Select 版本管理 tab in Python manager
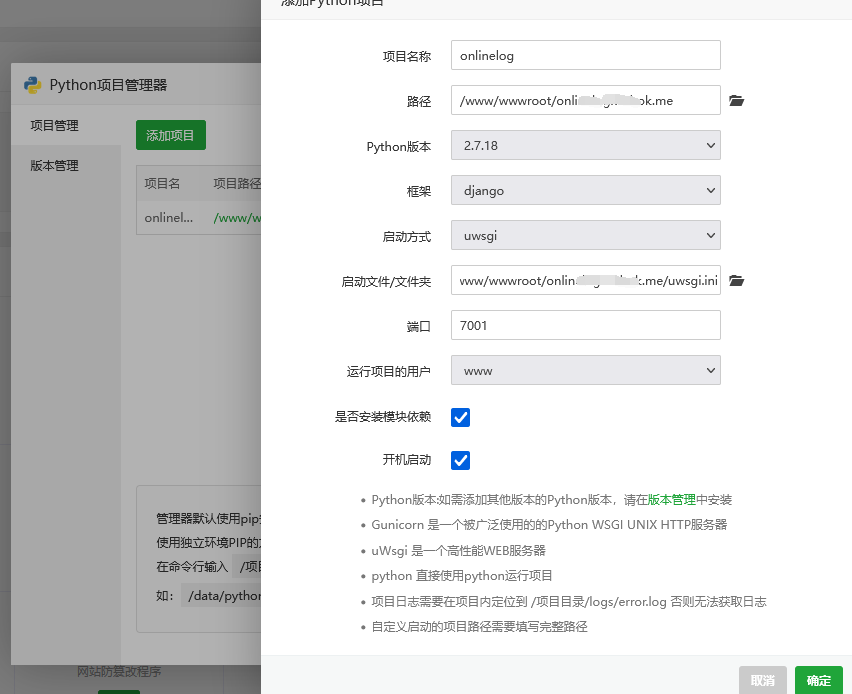The height and width of the screenshot is (694, 852). [x=54, y=166]
